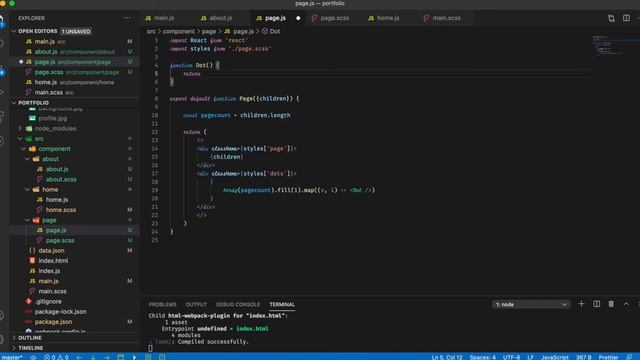
Task: Create a new terminal with the plus icon
Action: pyautogui.click(x=581, y=304)
